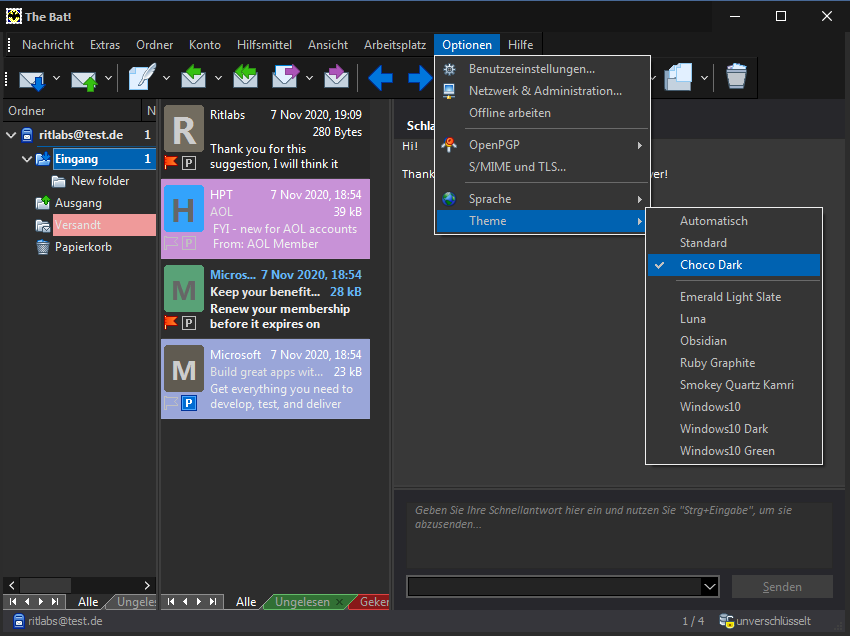Open dropdown arrow next to forward icon
This screenshot has width=850, height=636.
(310, 78)
